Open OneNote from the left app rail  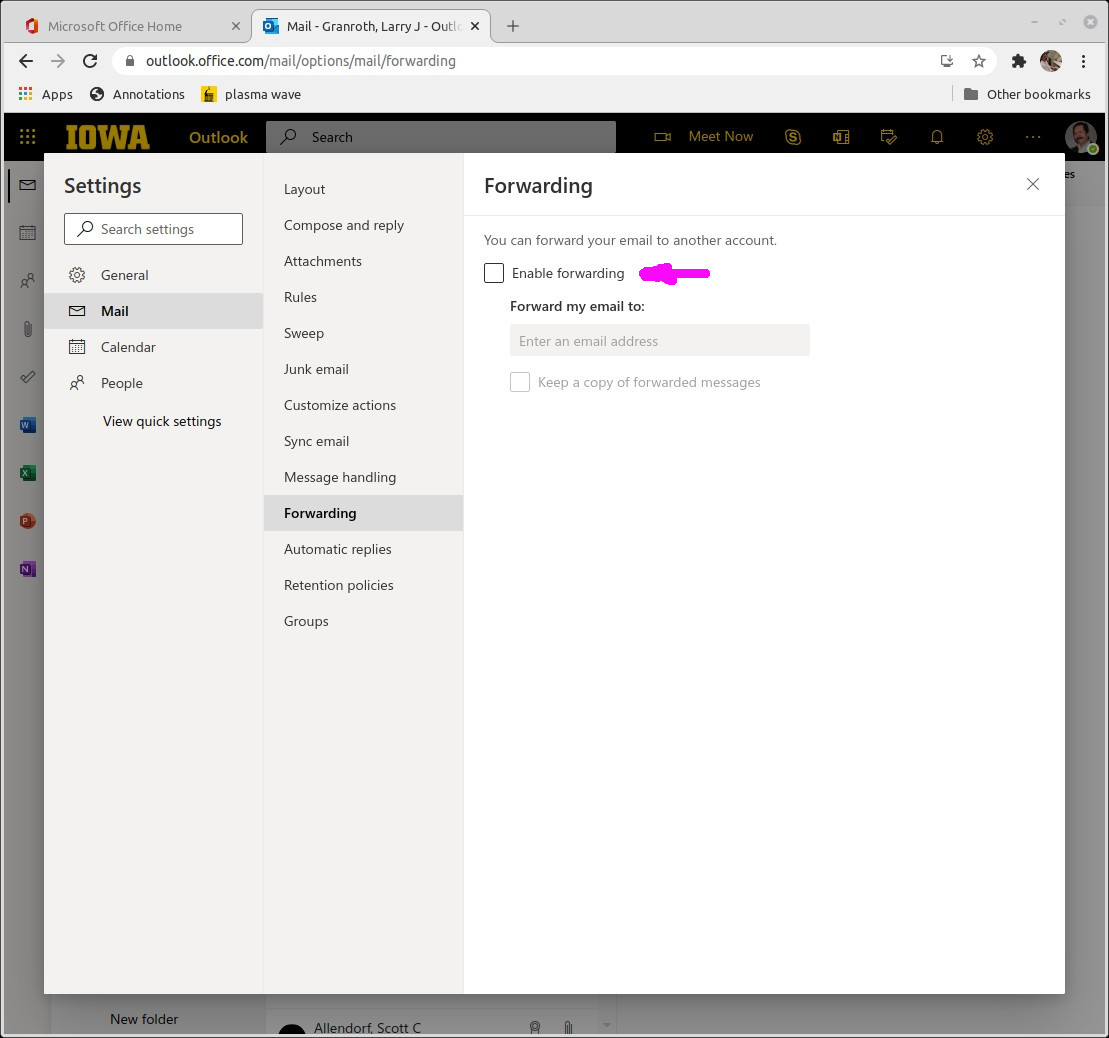click(28, 569)
